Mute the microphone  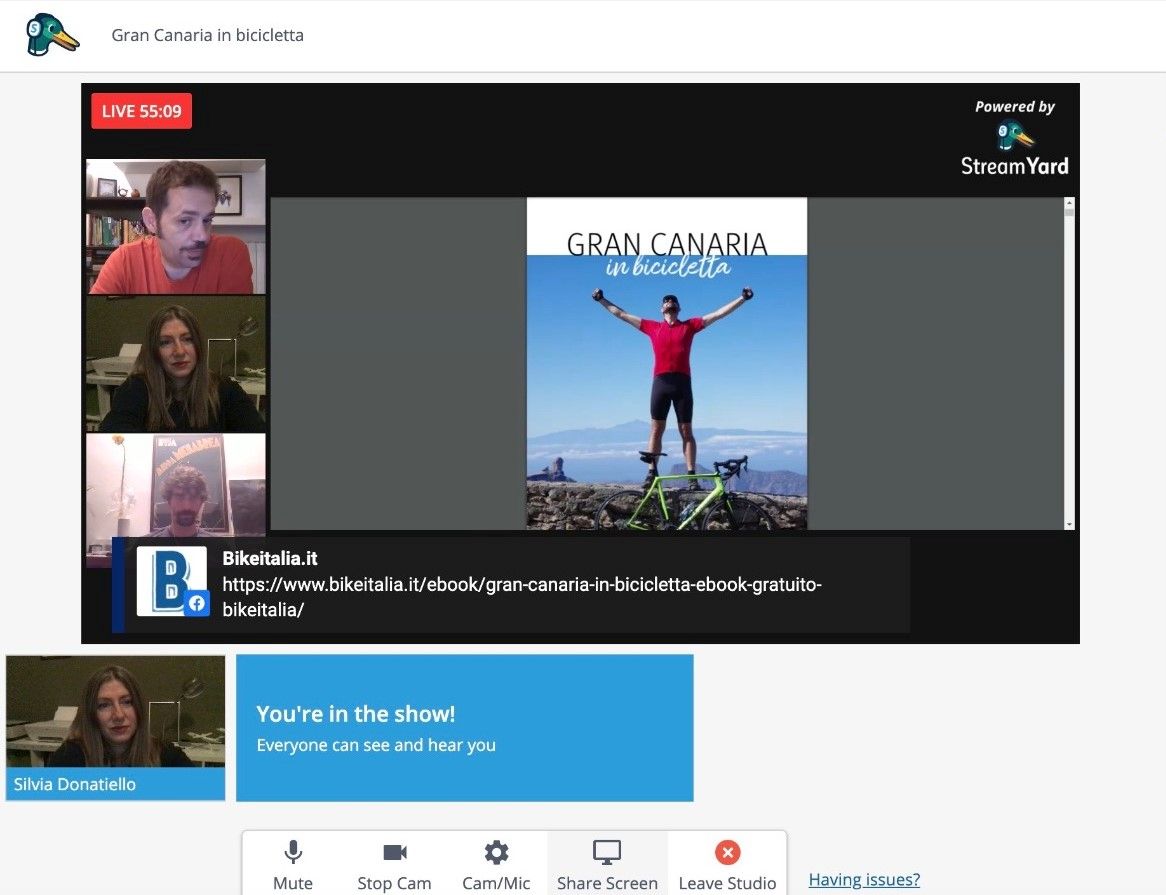tap(293, 864)
